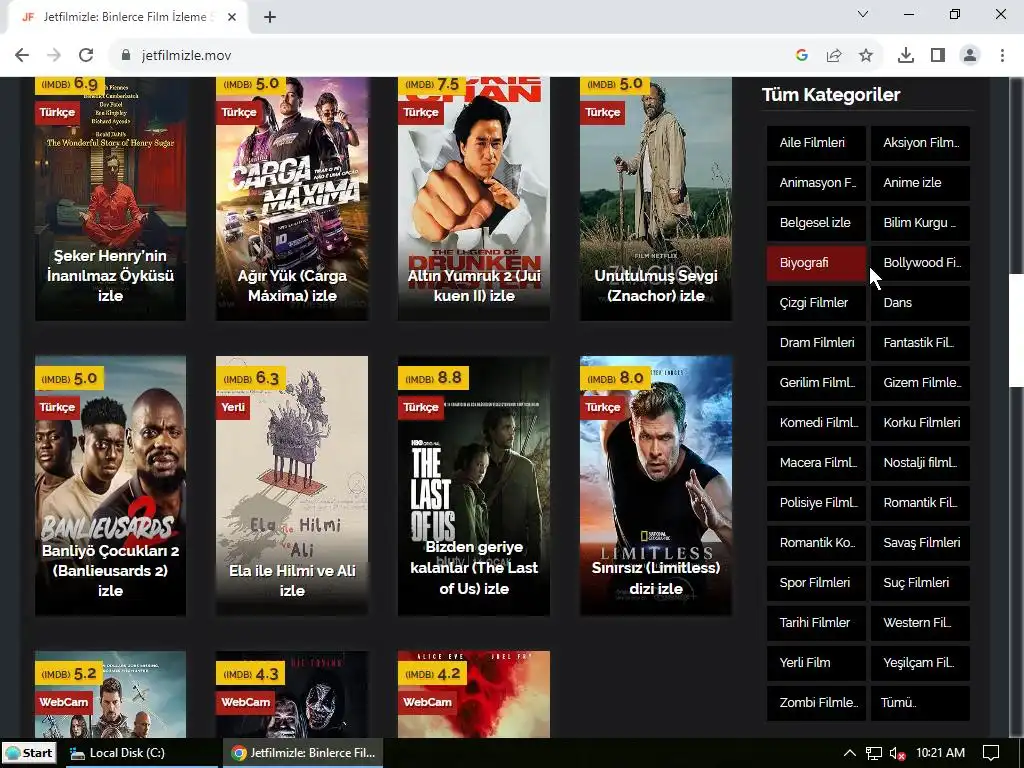The width and height of the screenshot is (1024, 768).
Task: Open Suç Filmleri category
Action: click(920, 583)
